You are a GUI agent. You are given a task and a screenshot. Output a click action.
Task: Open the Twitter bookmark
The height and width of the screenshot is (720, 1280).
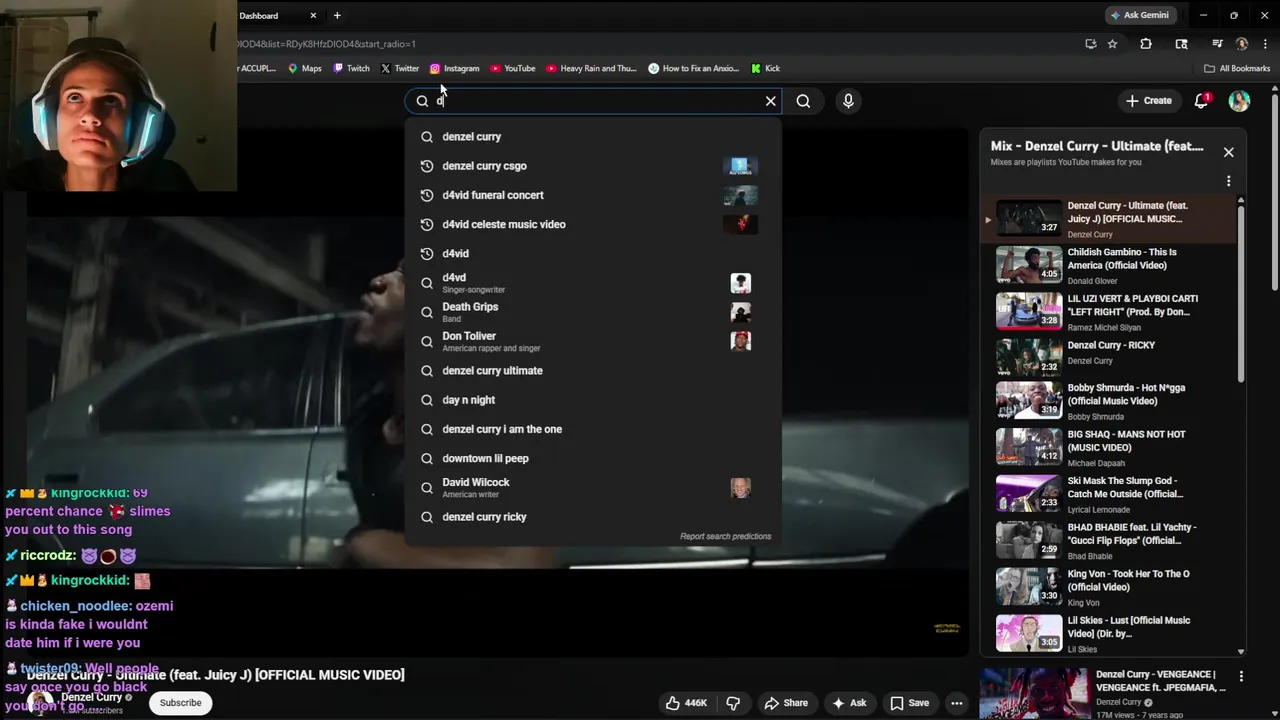pos(399,69)
